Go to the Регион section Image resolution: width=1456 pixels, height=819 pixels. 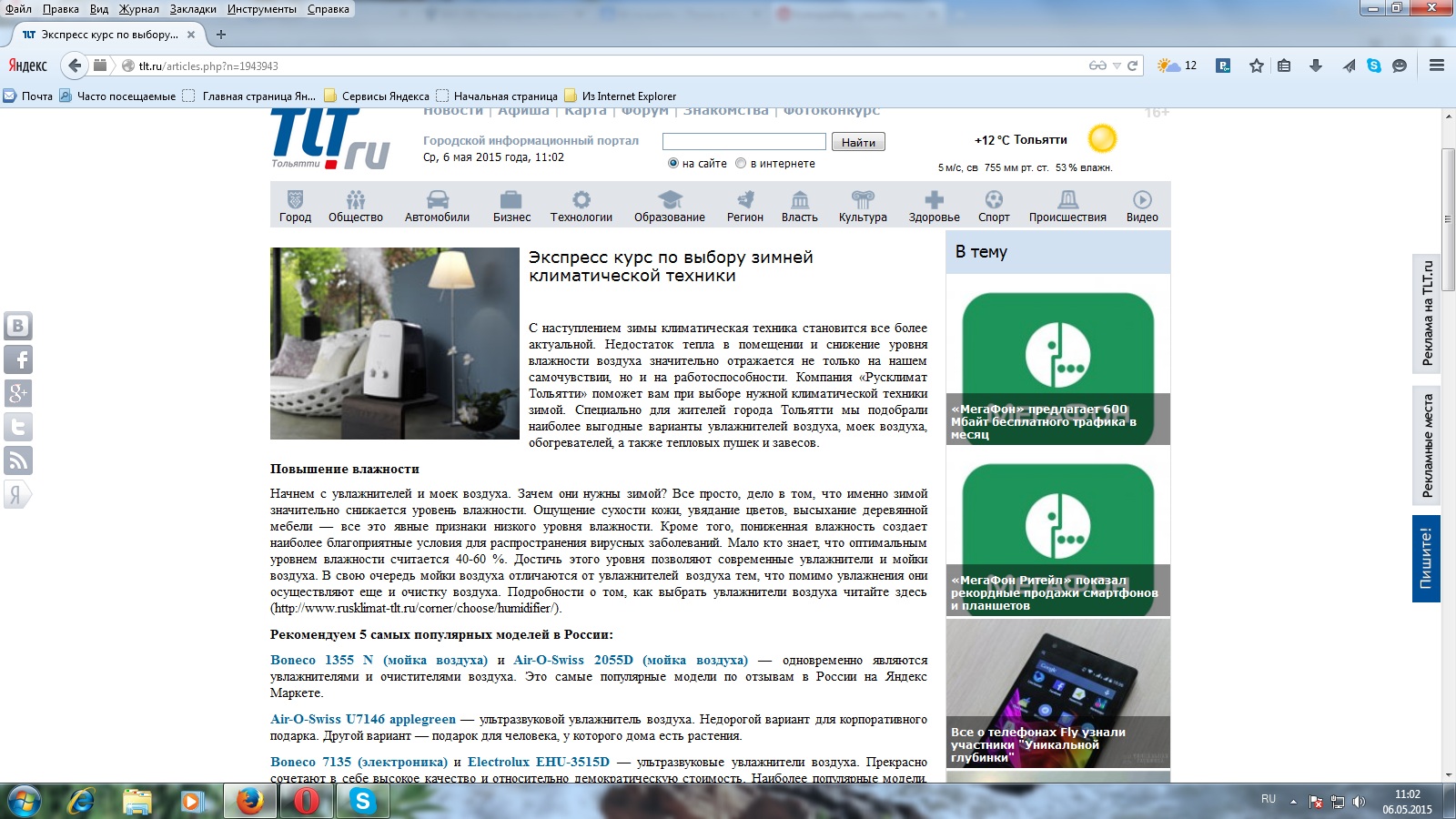coord(745,206)
